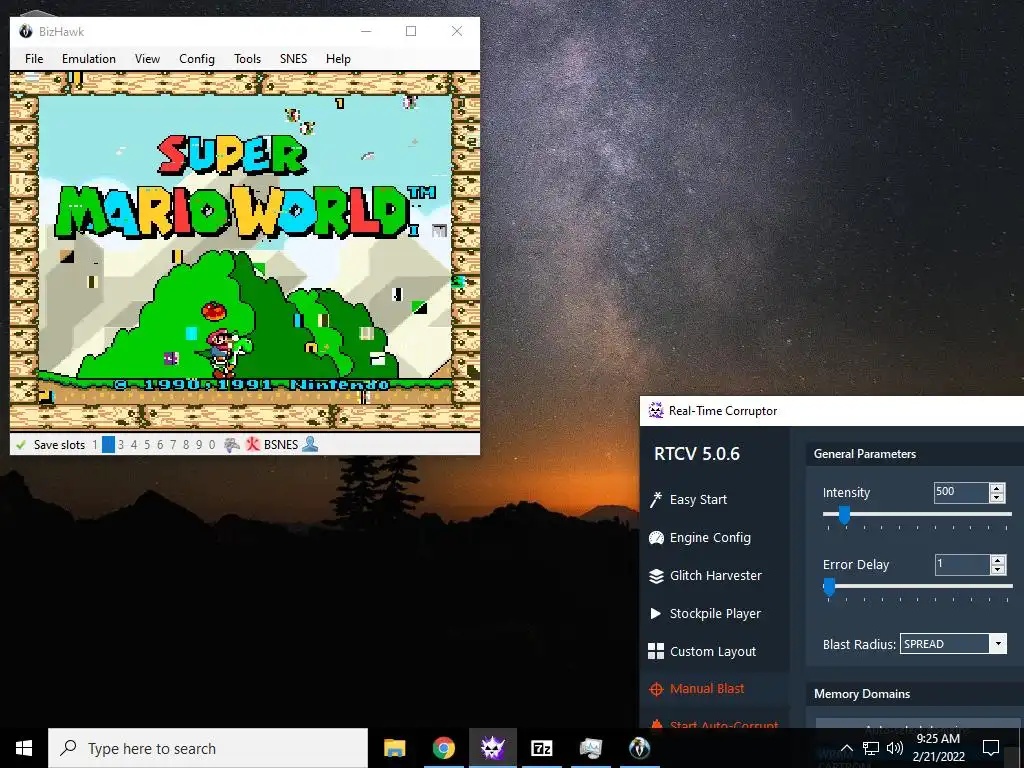Click the Manual Blast crosshair icon
1024x768 pixels.
point(656,689)
